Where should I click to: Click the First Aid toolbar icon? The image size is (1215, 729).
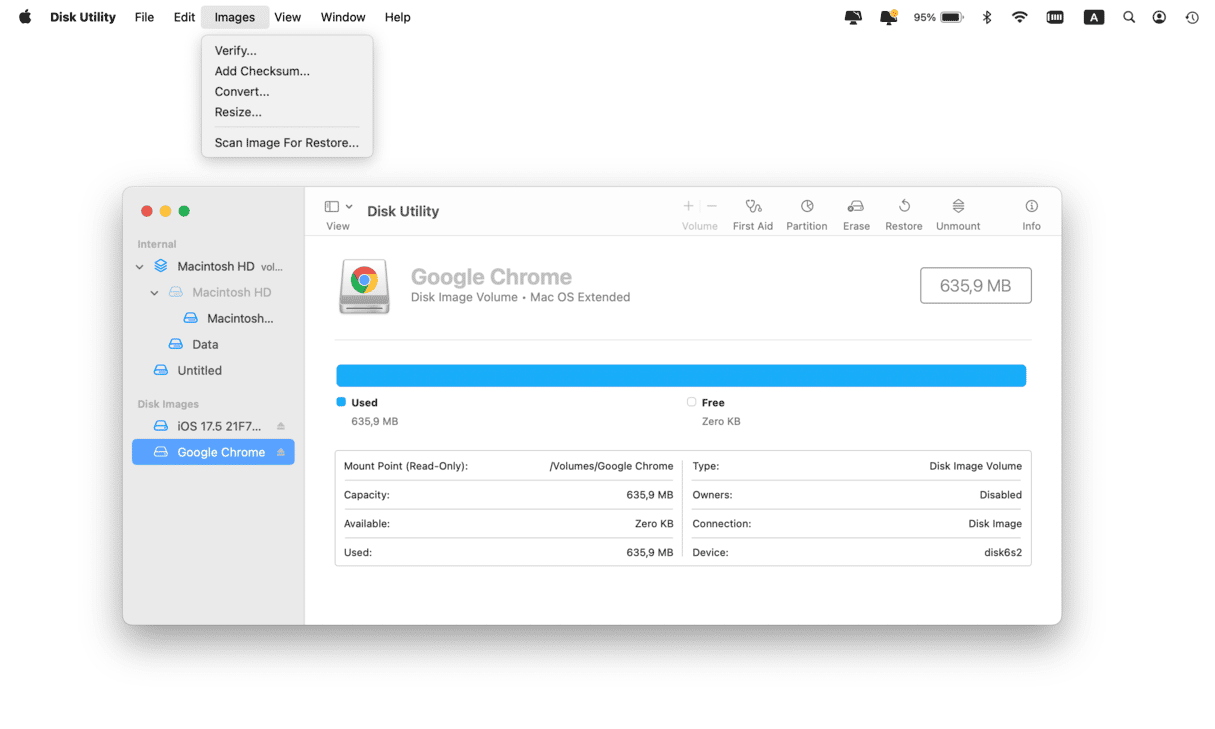(x=753, y=207)
